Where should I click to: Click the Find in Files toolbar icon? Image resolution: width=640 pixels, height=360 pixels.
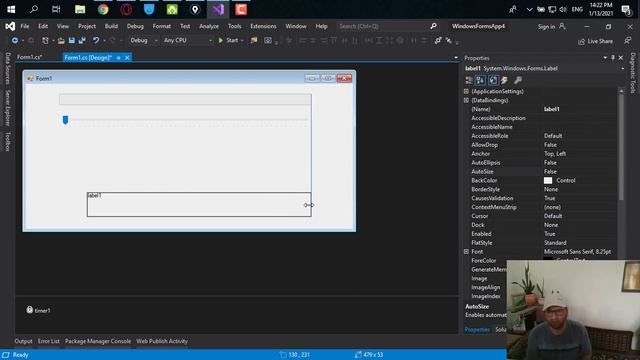pyautogui.click(x=254, y=40)
